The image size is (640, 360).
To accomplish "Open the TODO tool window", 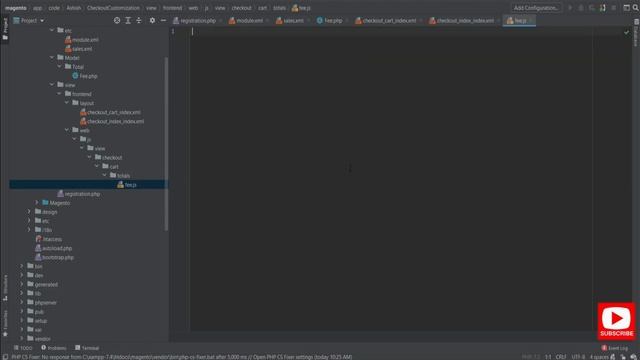I will (23, 348).
